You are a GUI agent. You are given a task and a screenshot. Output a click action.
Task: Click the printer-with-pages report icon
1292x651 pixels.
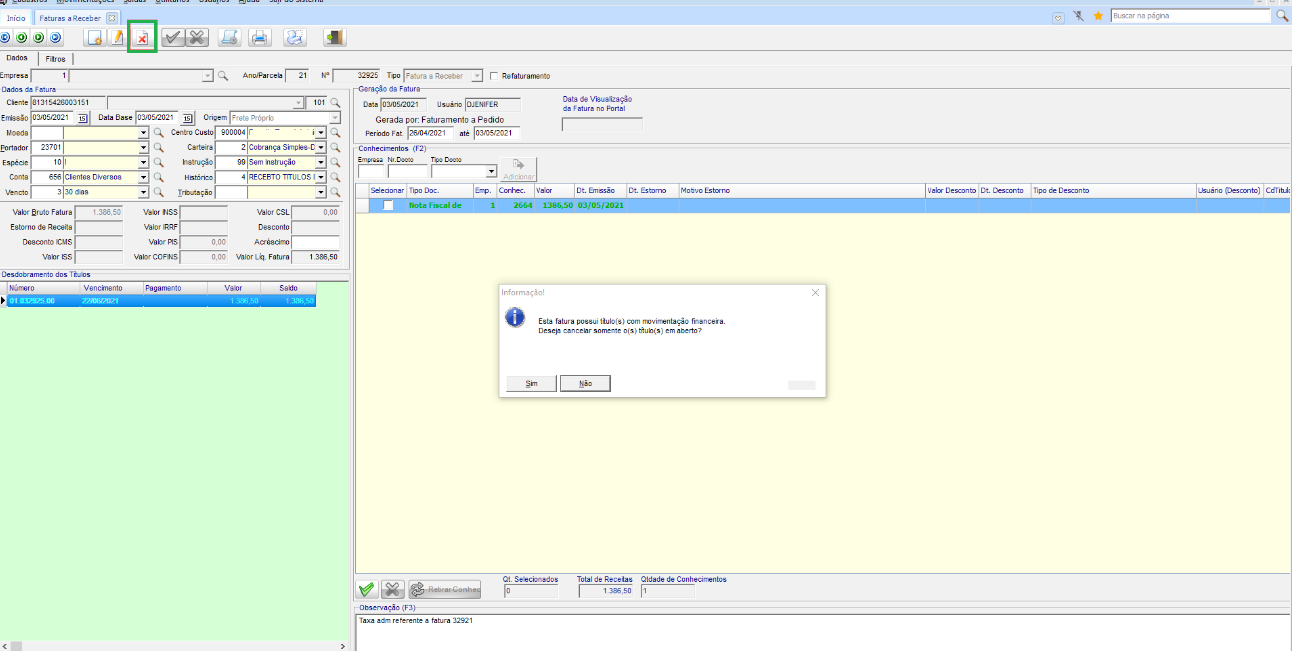pos(295,38)
